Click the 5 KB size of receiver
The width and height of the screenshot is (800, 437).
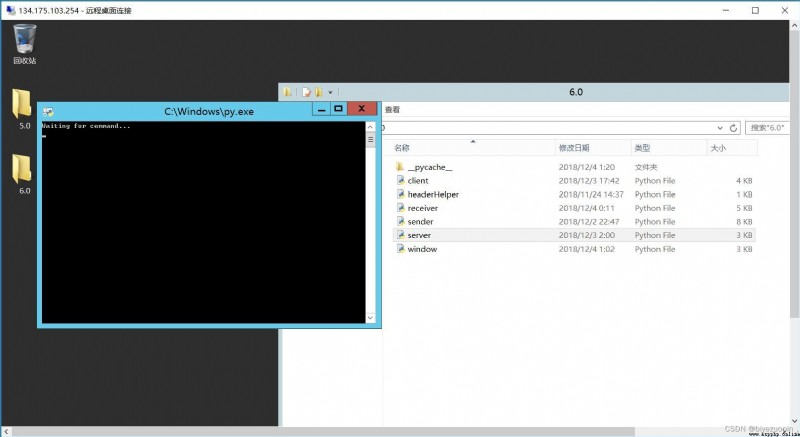(744, 208)
